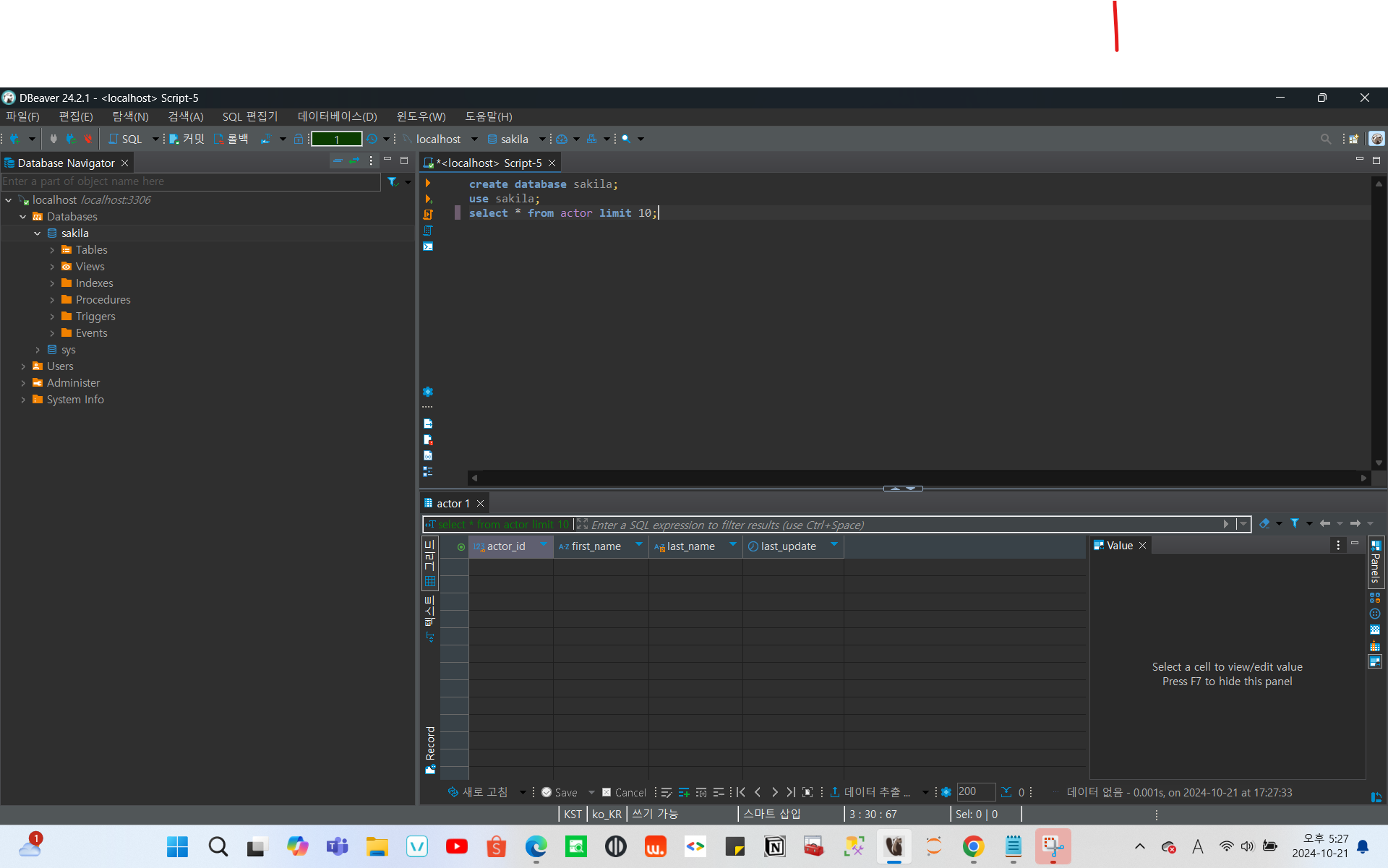Collapse the Databases folder node

[x=22, y=217]
